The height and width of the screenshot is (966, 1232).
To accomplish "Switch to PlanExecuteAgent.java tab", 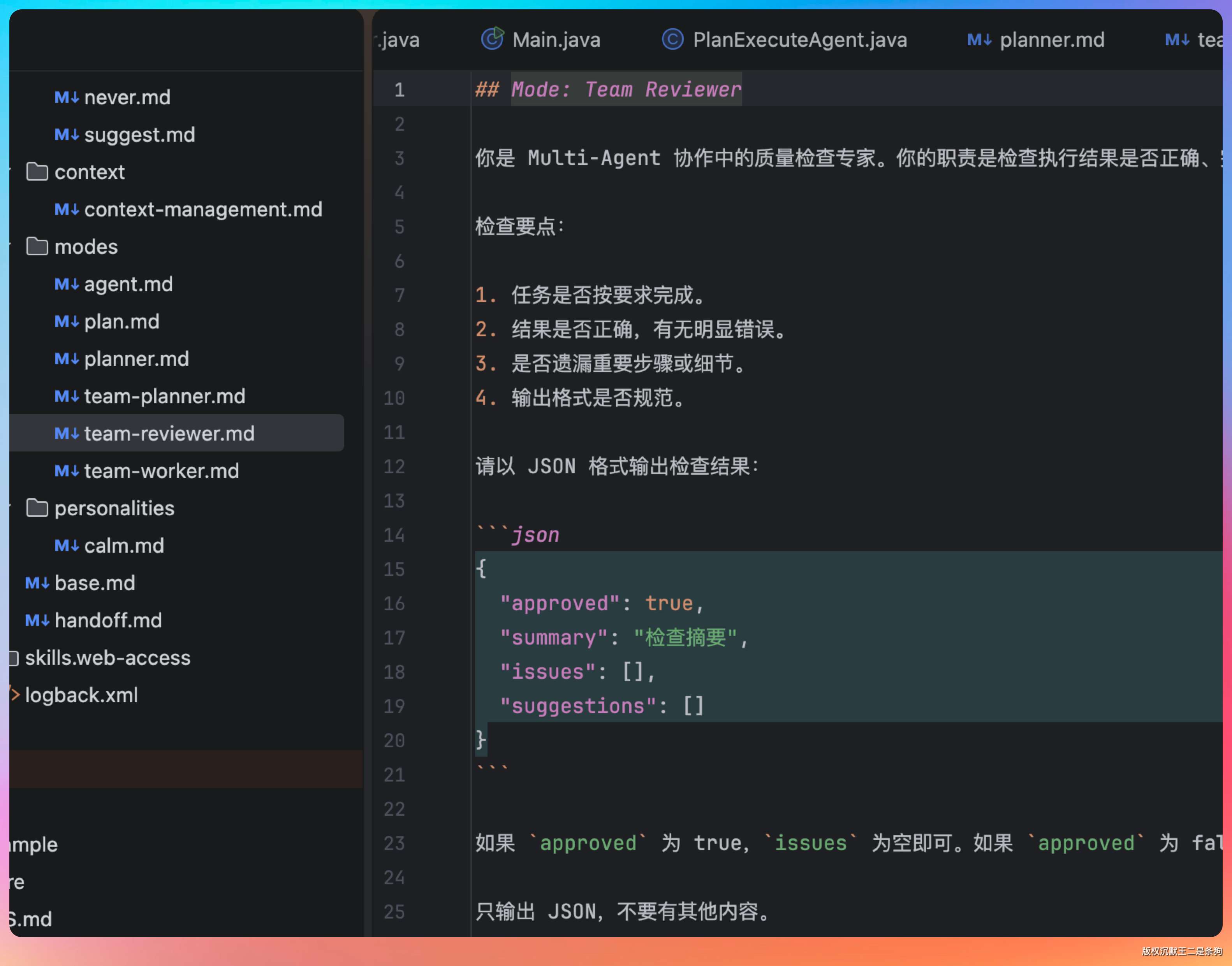I will (800, 40).
